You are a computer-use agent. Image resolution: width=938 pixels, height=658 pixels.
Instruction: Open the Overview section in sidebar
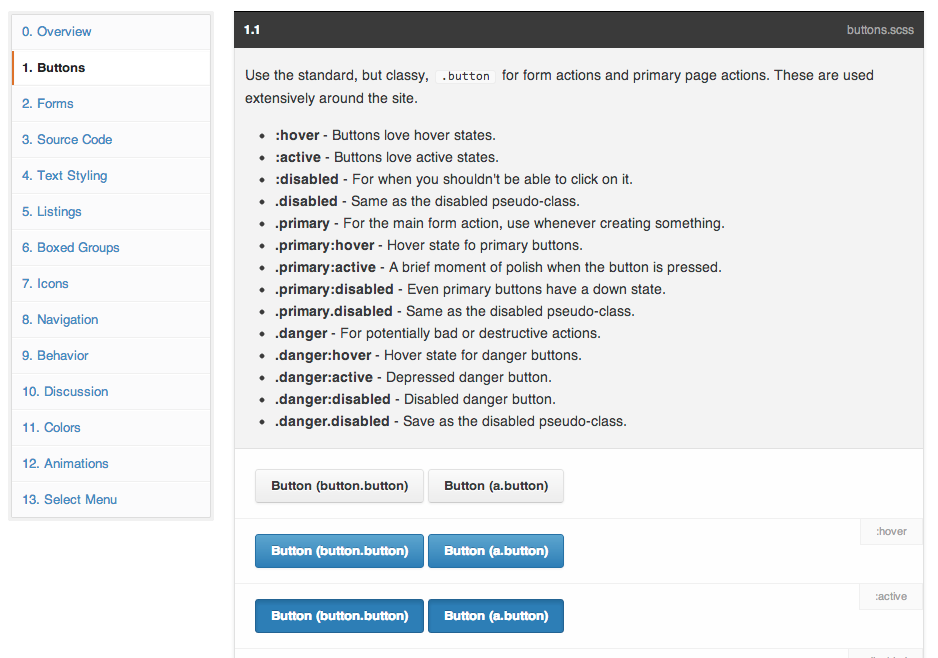pyautogui.click(x=57, y=32)
